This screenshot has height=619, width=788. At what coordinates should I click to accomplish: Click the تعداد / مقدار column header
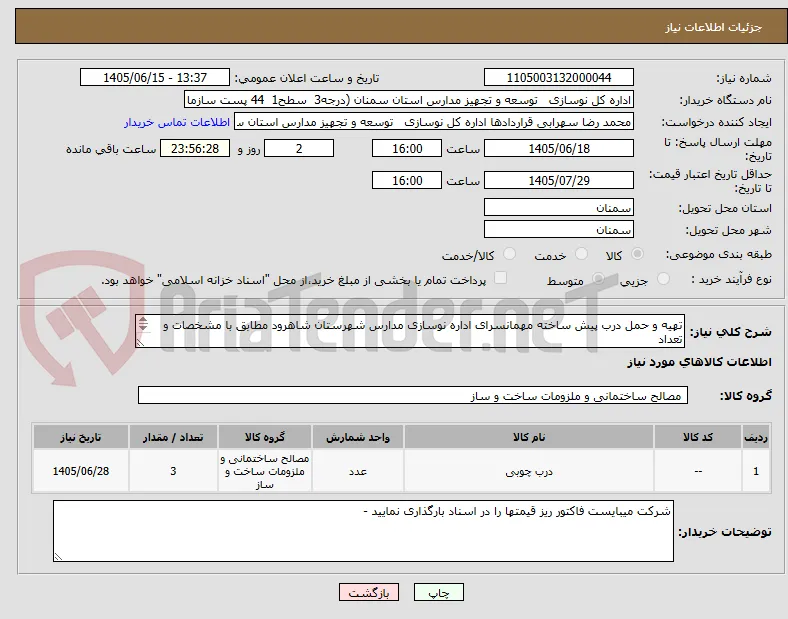(173, 437)
